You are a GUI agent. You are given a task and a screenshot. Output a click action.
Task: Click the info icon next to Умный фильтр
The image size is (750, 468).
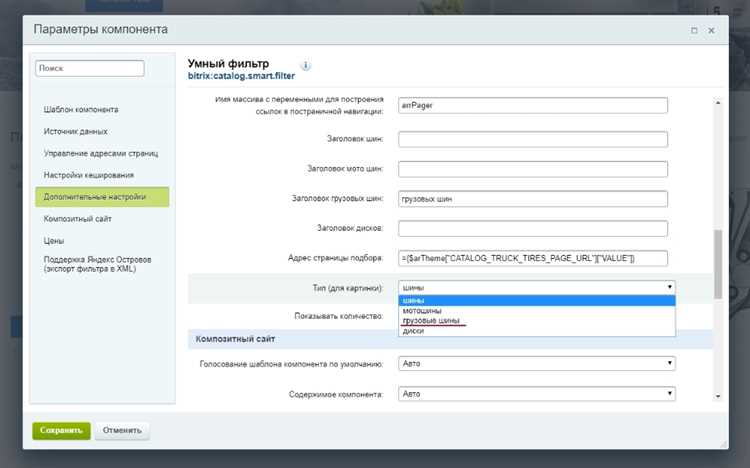pyautogui.click(x=306, y=66)
